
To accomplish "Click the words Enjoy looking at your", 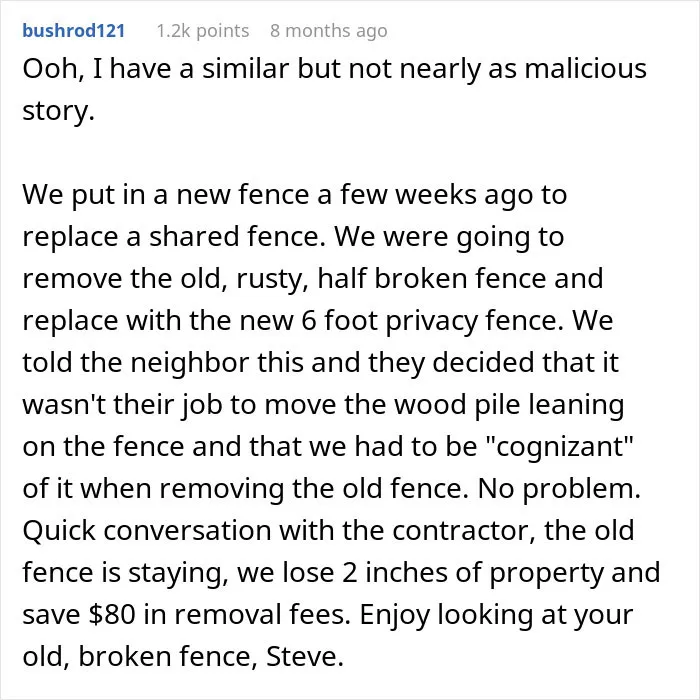I will click(x=496, y=615).
